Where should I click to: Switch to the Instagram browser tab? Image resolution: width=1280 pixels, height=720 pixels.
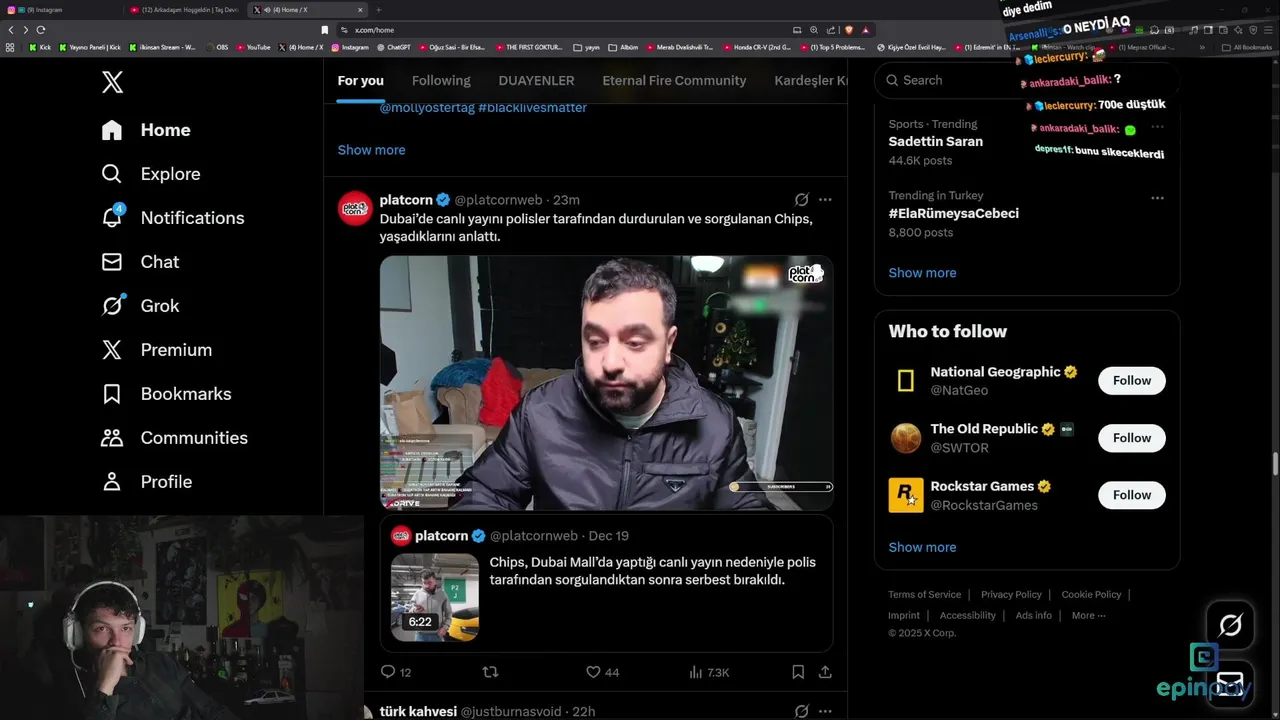tap(60, 10)
